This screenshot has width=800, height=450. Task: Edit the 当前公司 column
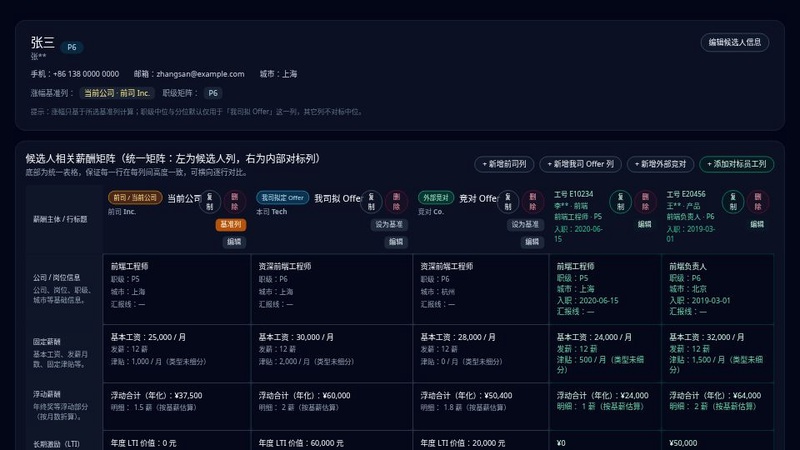pos(234,242)
